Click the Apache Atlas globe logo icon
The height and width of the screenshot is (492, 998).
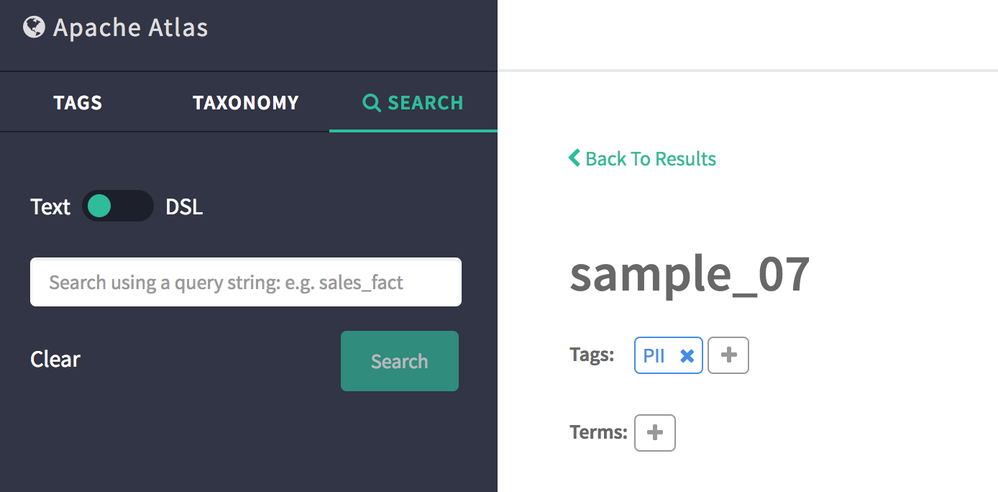pos(34,27)
